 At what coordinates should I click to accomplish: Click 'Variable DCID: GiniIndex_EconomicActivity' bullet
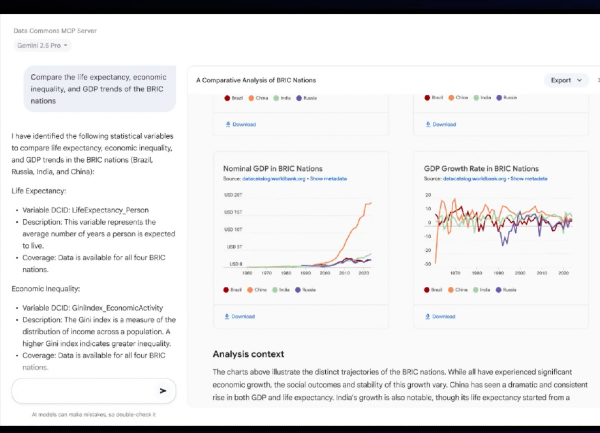pyautogui.click(x=93, y=308)
